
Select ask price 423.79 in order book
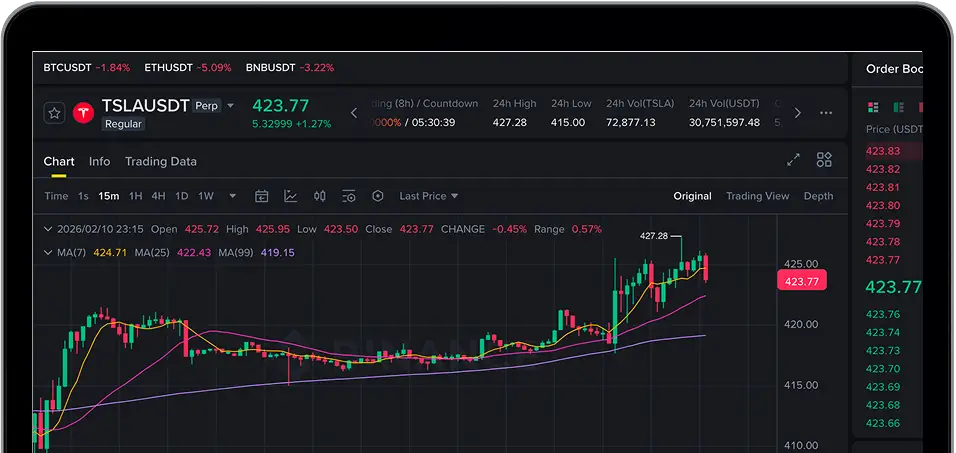pyautogui.click(x=883, y=224)
